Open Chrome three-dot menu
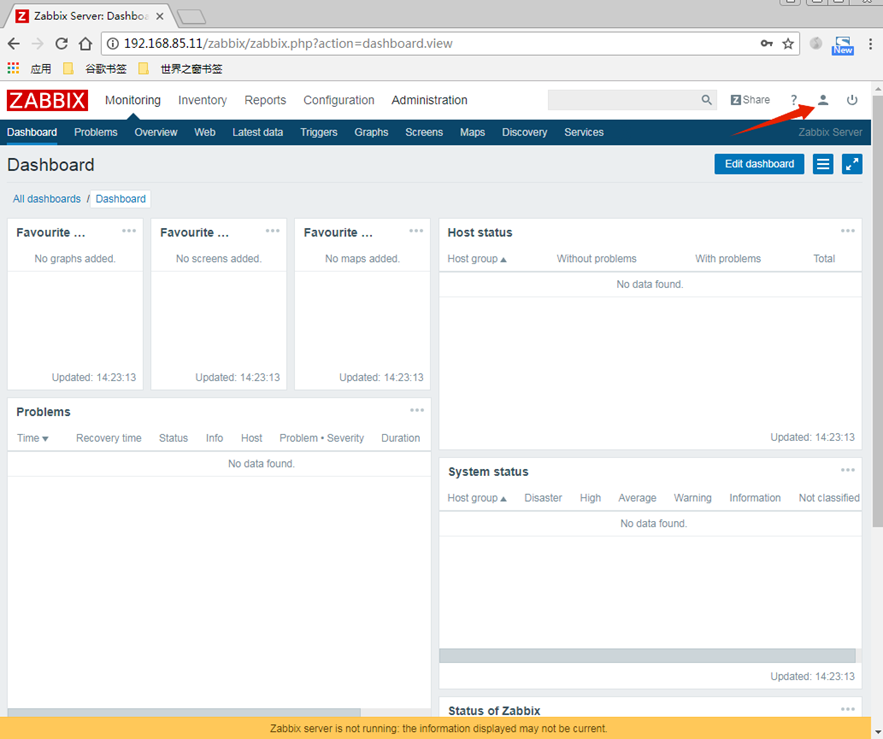Screen dimensions: 883x739 coord(870,43)
